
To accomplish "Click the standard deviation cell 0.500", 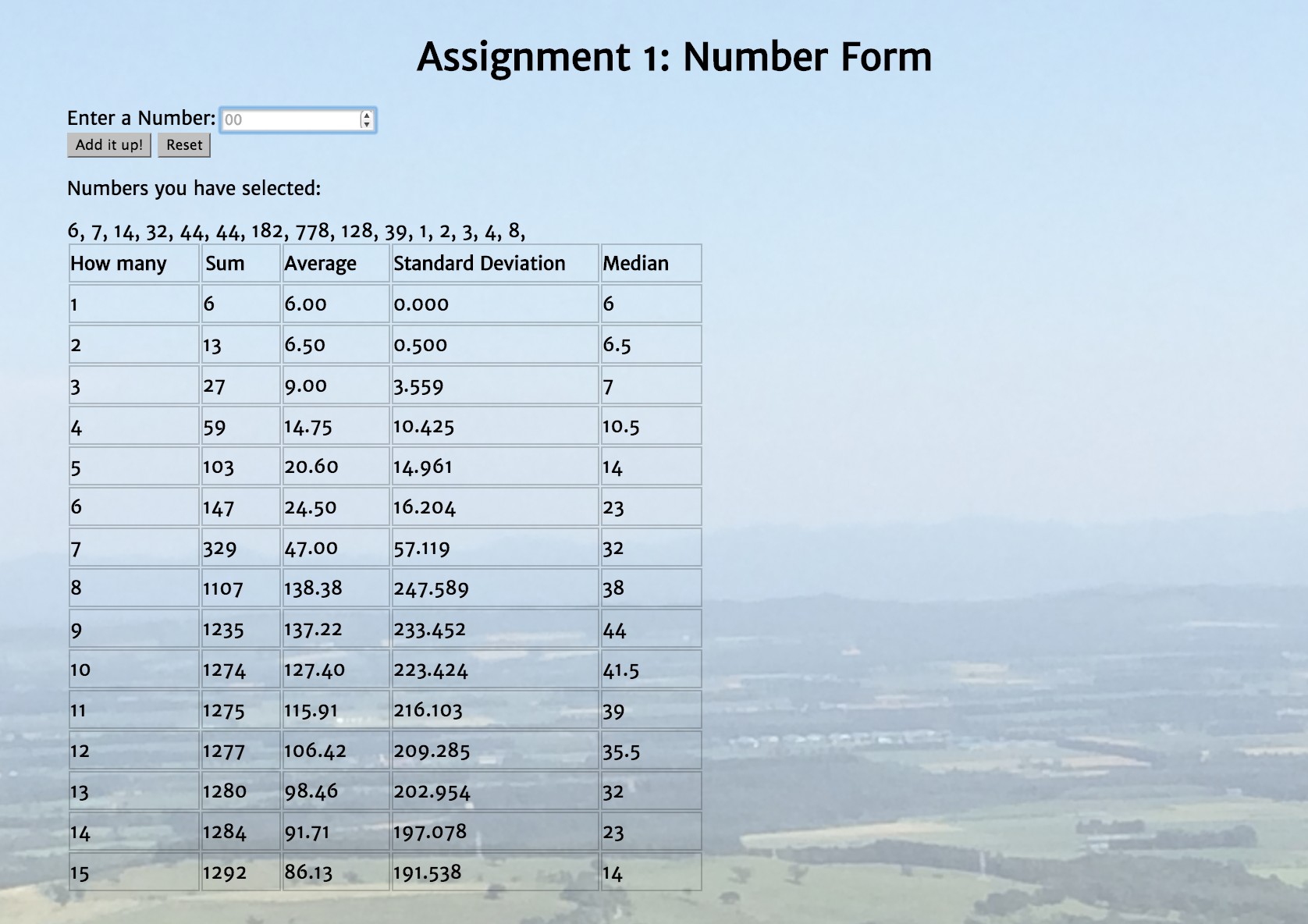I will point(495,344).
